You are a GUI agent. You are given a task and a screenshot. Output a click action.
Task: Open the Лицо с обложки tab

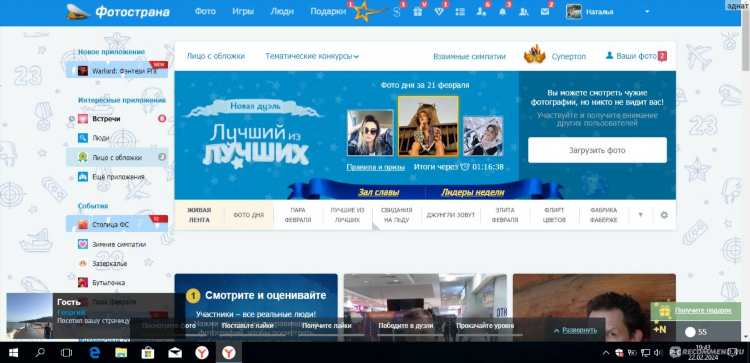[x=215, y=56]
